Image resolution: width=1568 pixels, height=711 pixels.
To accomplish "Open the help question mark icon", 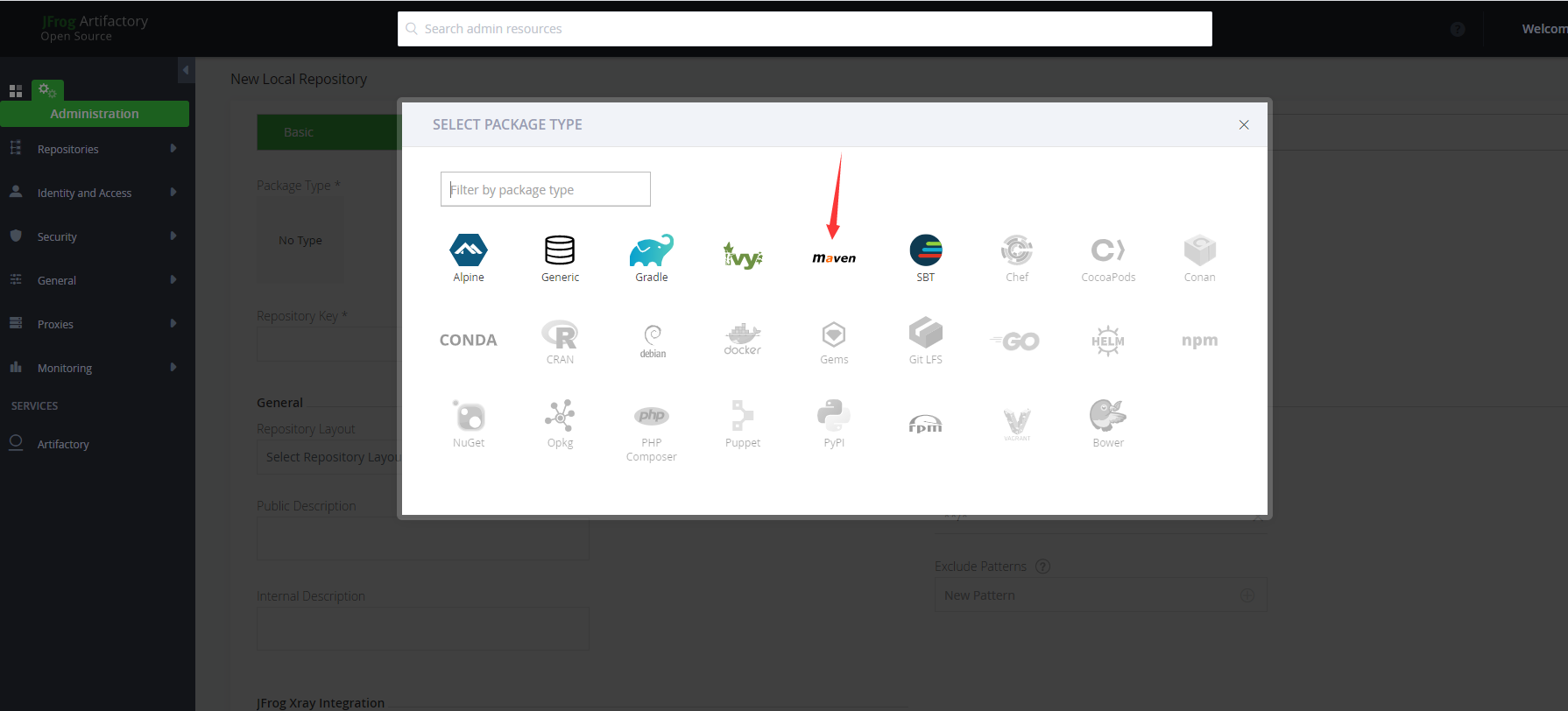I will (1458, 29).
